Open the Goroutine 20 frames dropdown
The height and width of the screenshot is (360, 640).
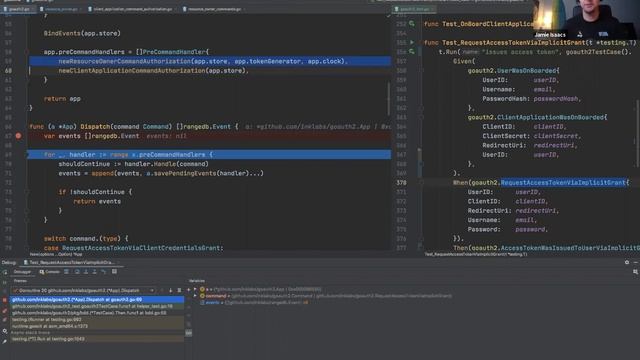click(x=84, y=291)
